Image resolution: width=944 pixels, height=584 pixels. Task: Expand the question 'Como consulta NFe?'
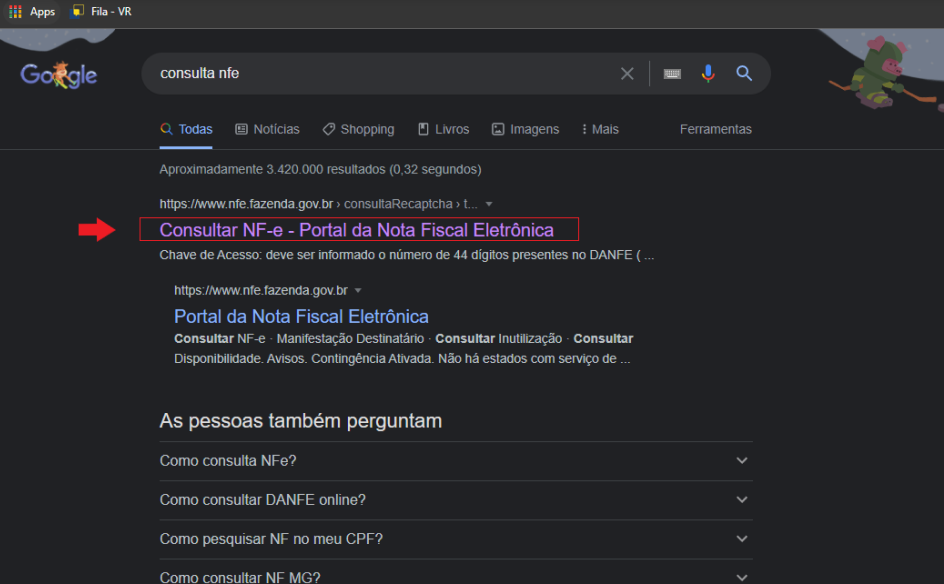point(456,461)
